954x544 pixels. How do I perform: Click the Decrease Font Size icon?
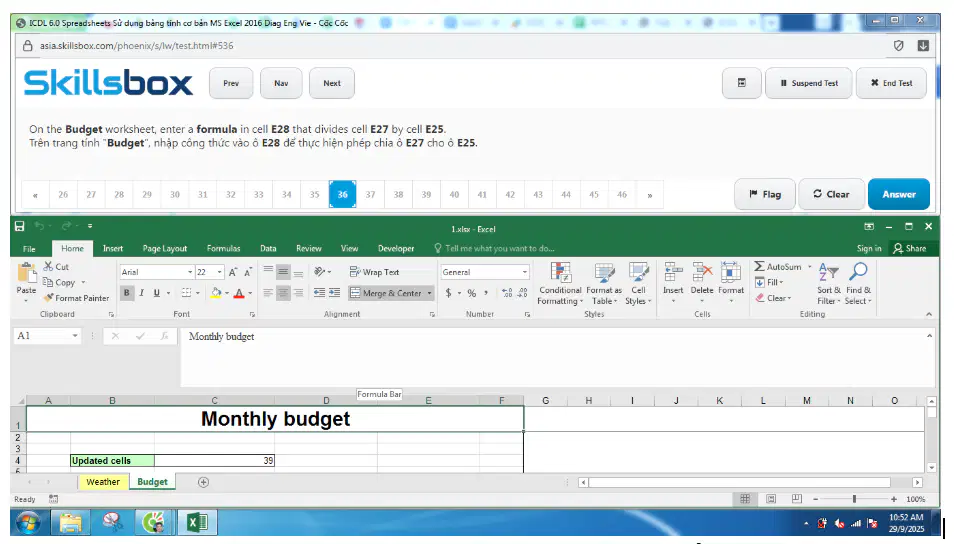point(248,272)
